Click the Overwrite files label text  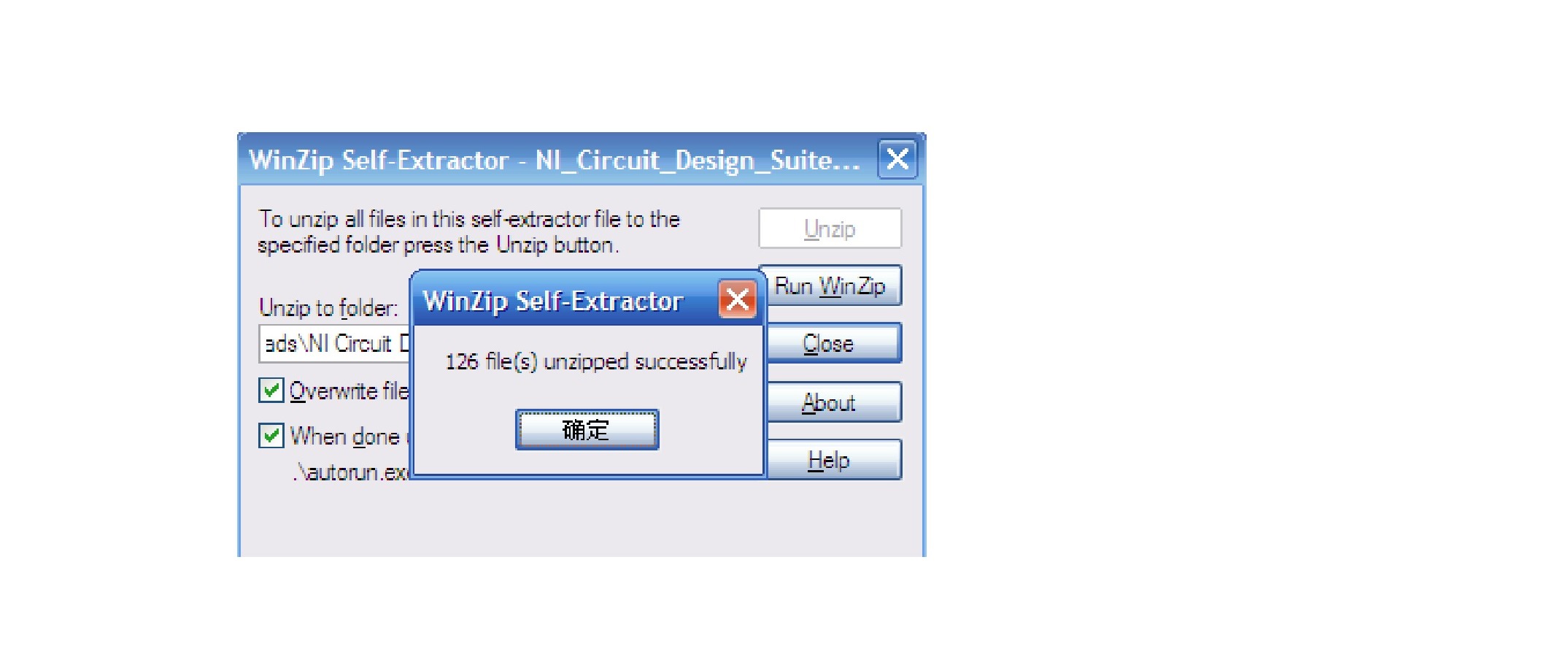pos(349,391)
